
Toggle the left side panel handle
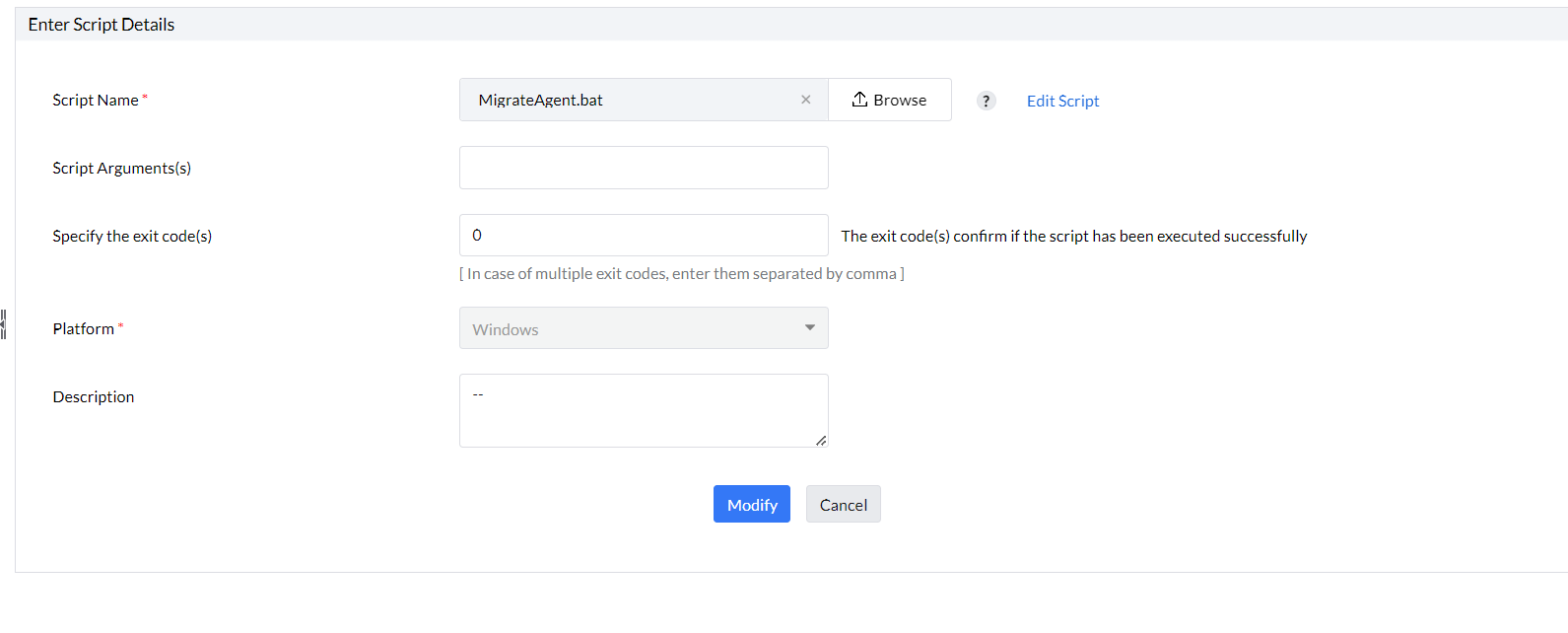(4, 323)
